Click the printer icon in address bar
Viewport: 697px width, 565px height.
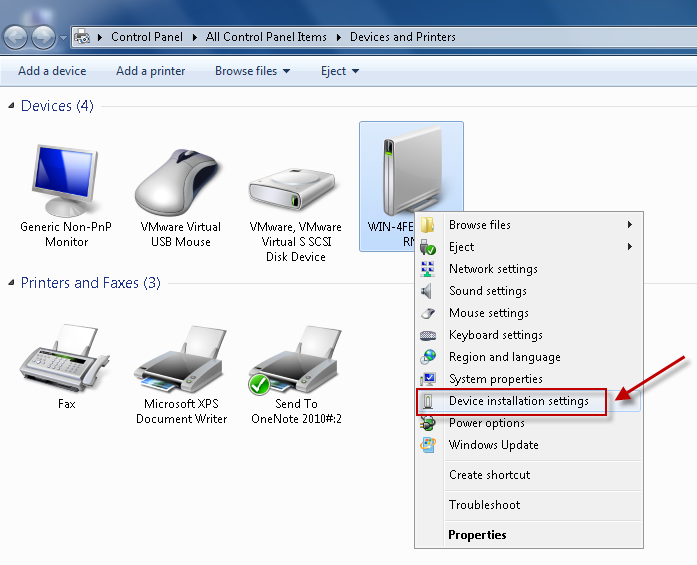click(82, 37)
